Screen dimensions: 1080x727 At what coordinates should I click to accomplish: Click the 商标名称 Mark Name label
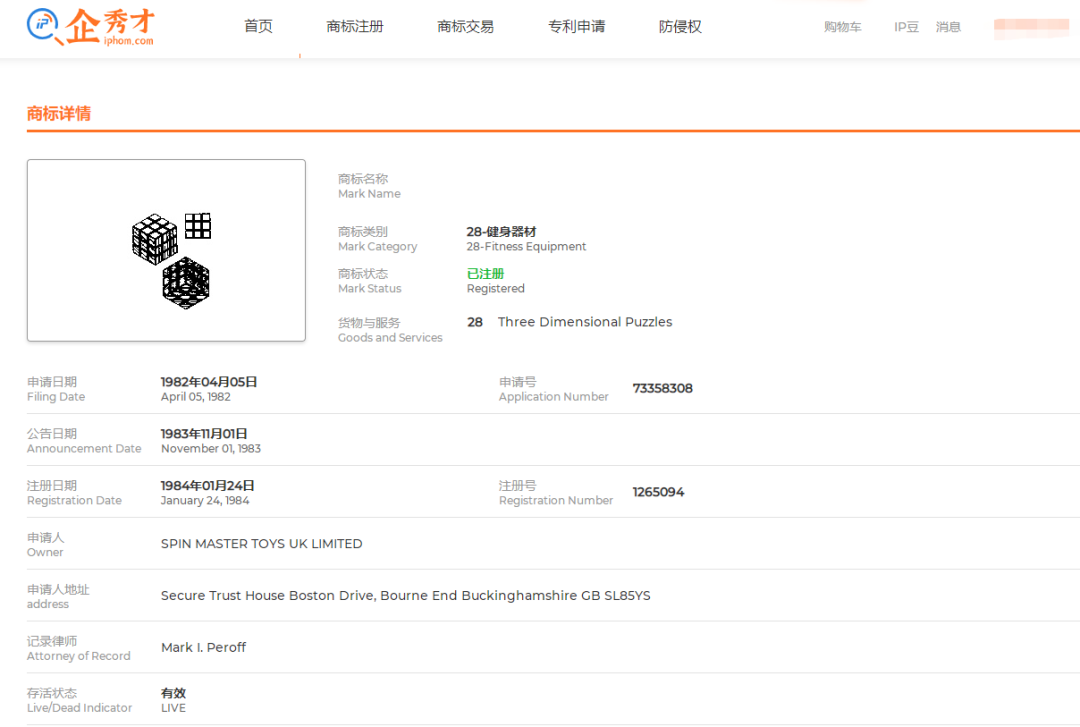coord(369,186)
